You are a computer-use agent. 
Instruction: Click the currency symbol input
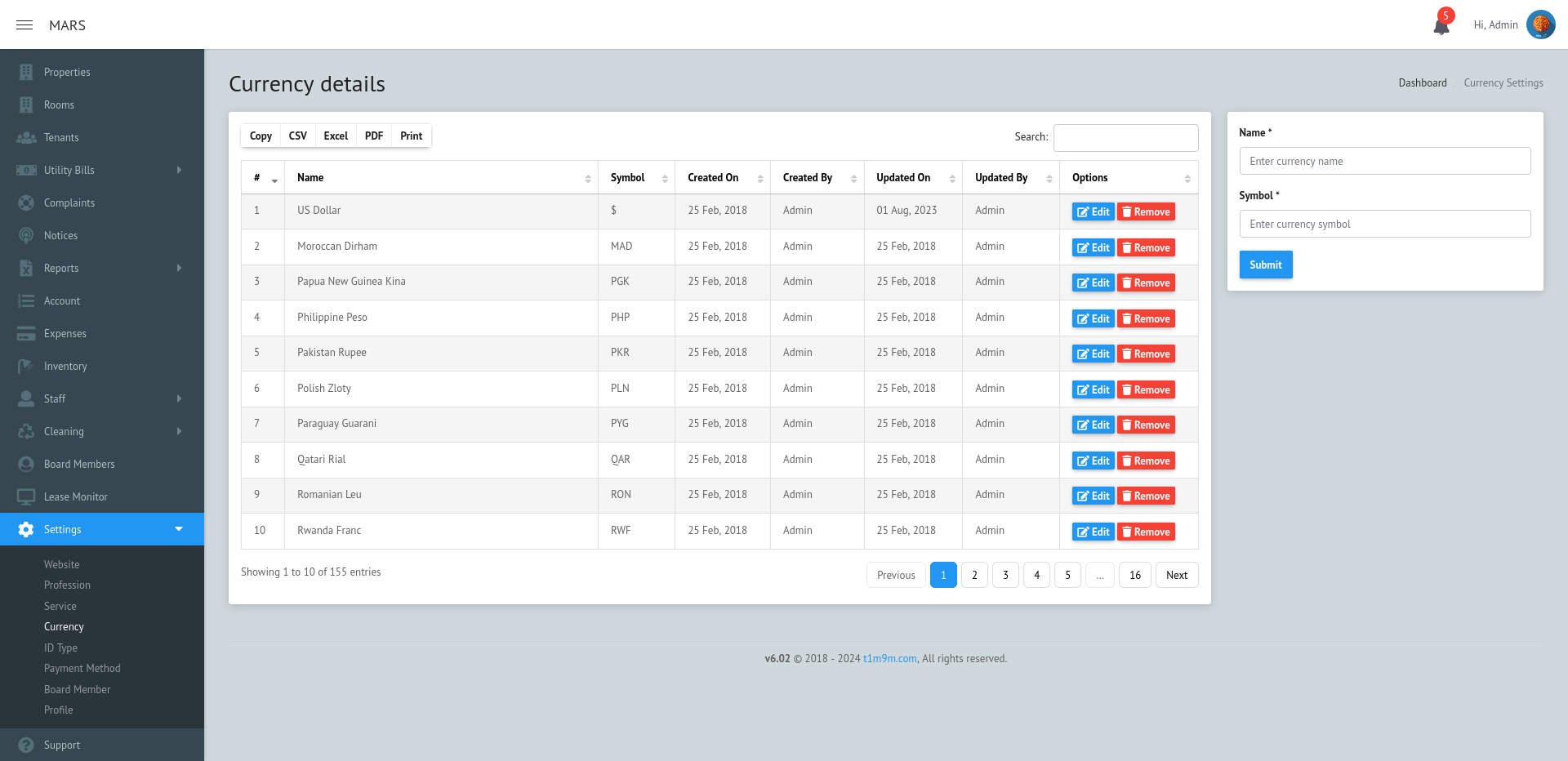1385,224
